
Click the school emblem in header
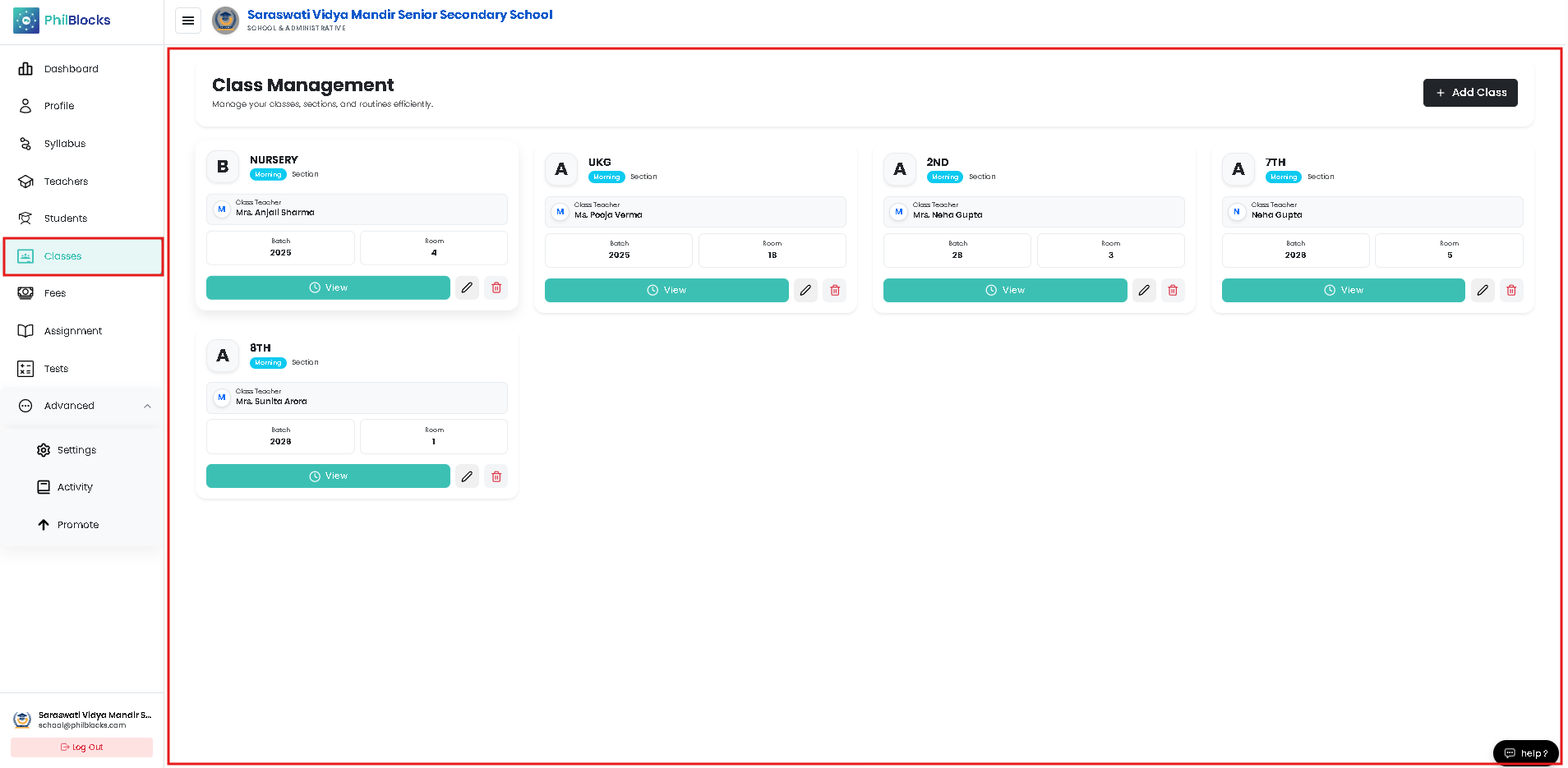coord(225,21)
